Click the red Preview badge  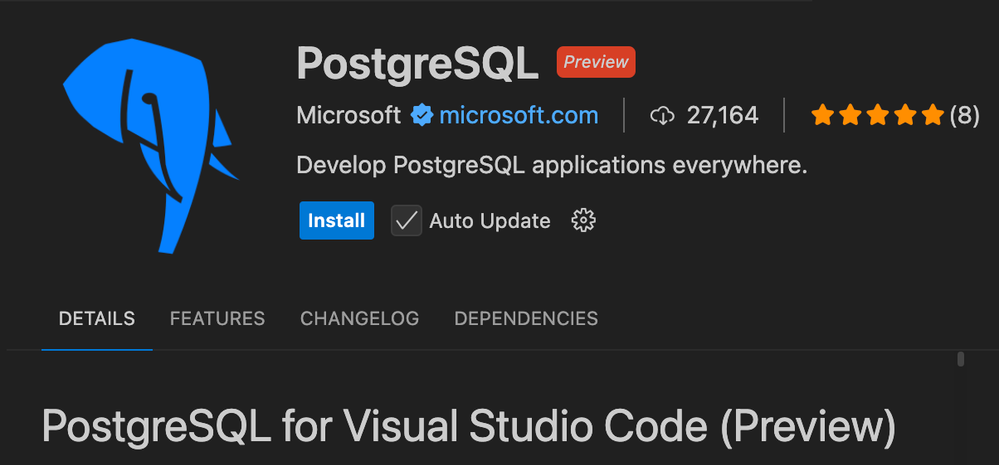596,62
